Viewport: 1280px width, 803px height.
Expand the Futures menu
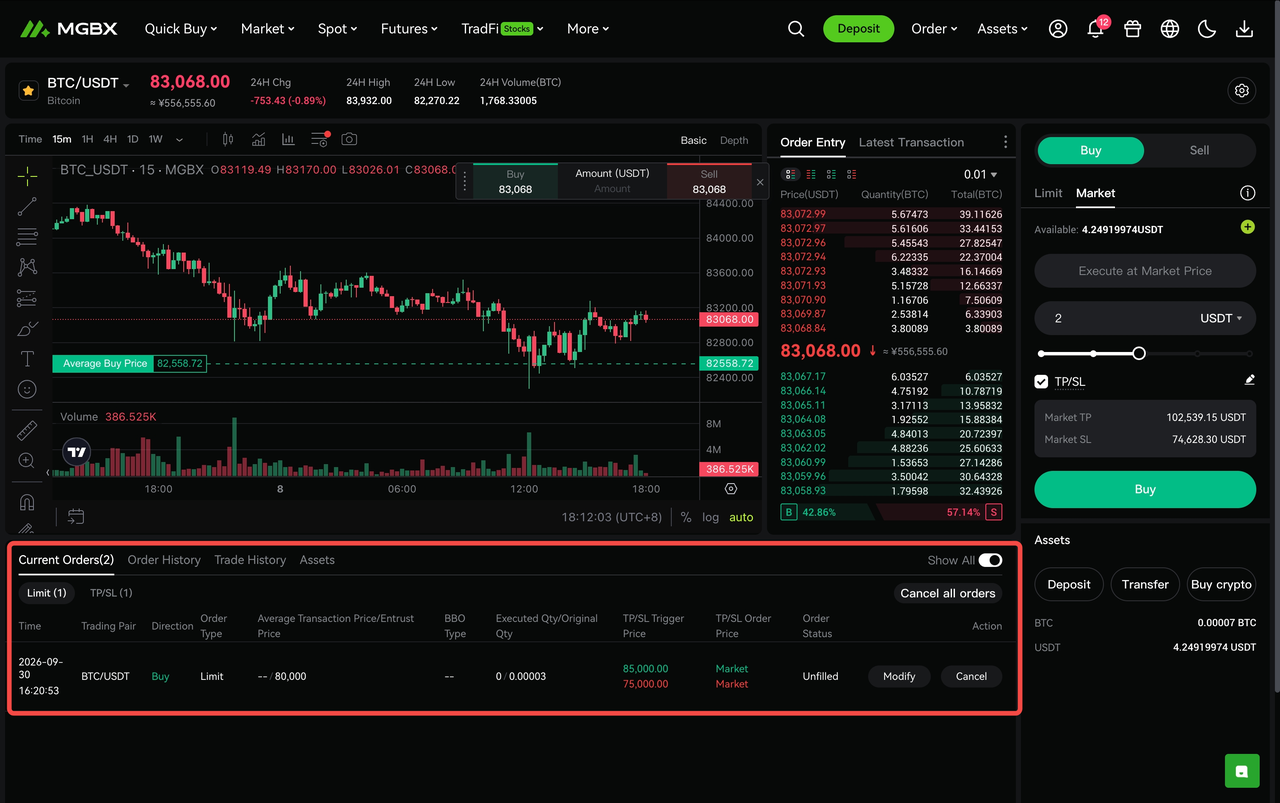click(409, 29)
